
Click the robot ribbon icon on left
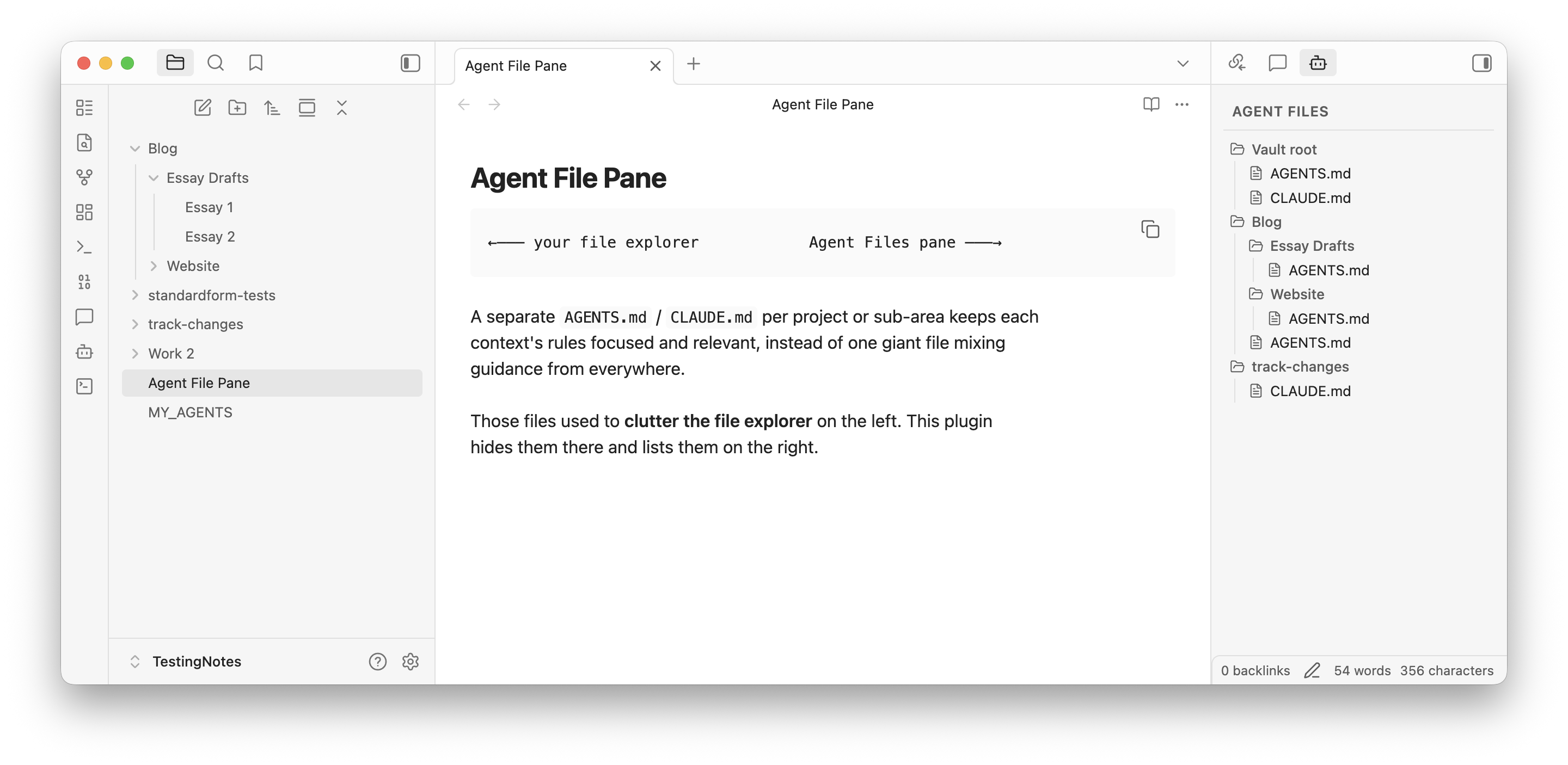84,351
